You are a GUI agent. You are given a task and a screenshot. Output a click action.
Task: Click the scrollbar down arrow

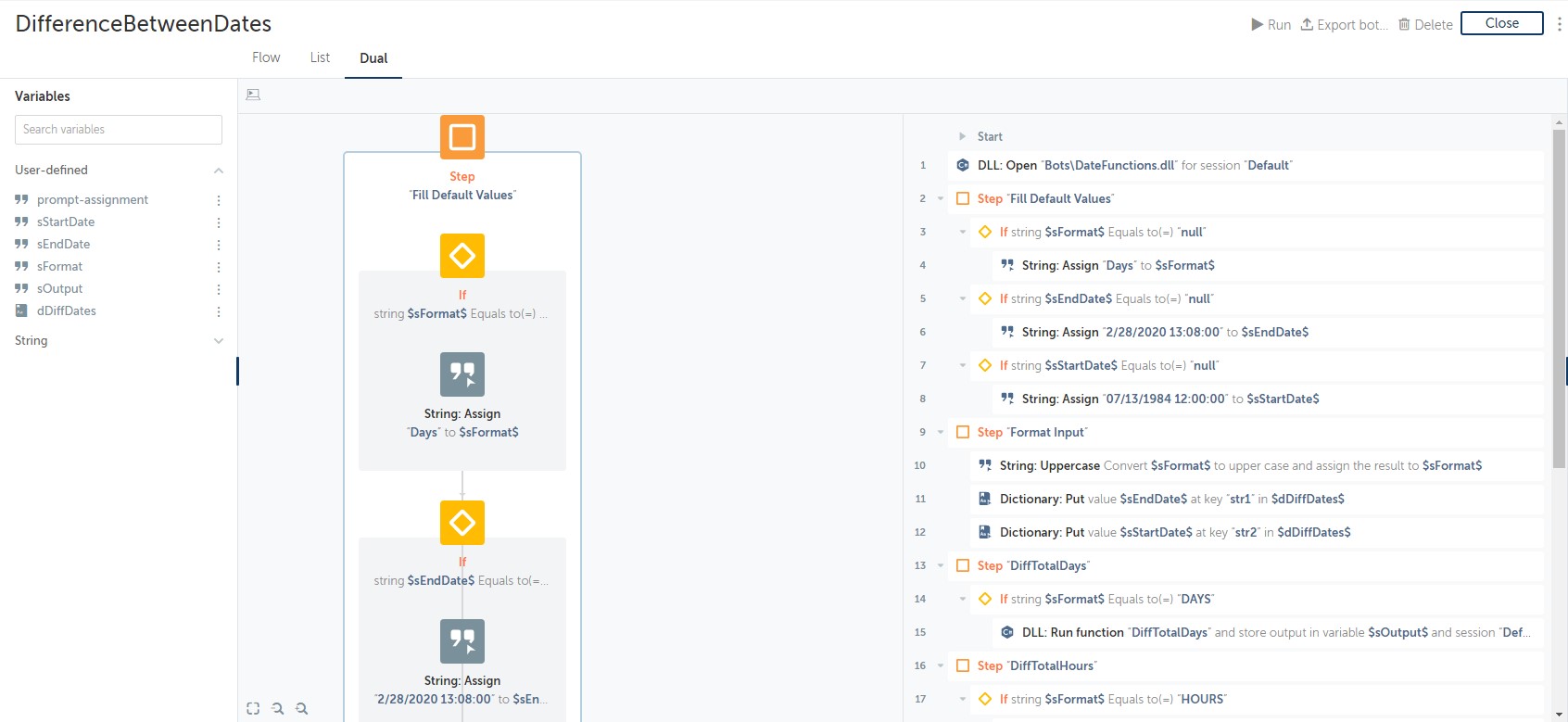1559,715
